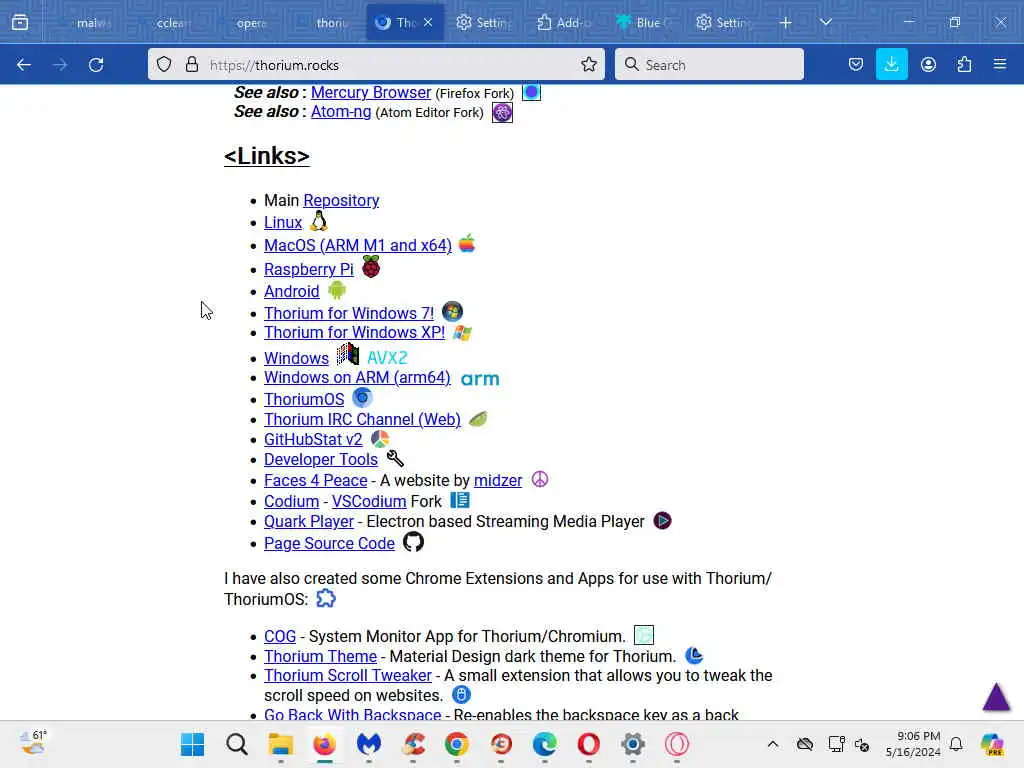Click the GitHub Octocat icon
The width and height of the screenshot is (1024, 768).
pyautogui.click(x=413, y=542)
